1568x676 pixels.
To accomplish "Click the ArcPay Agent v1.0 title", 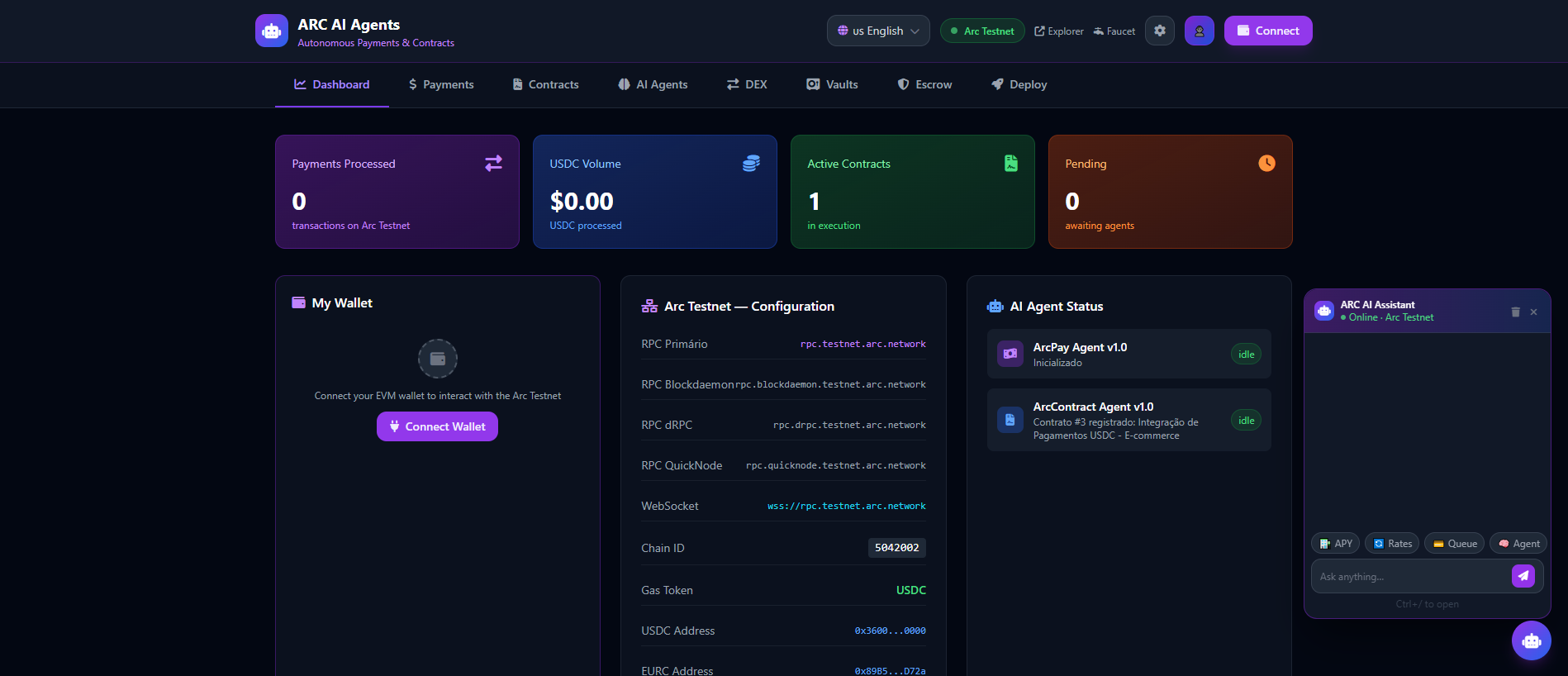I will 1080,347.
